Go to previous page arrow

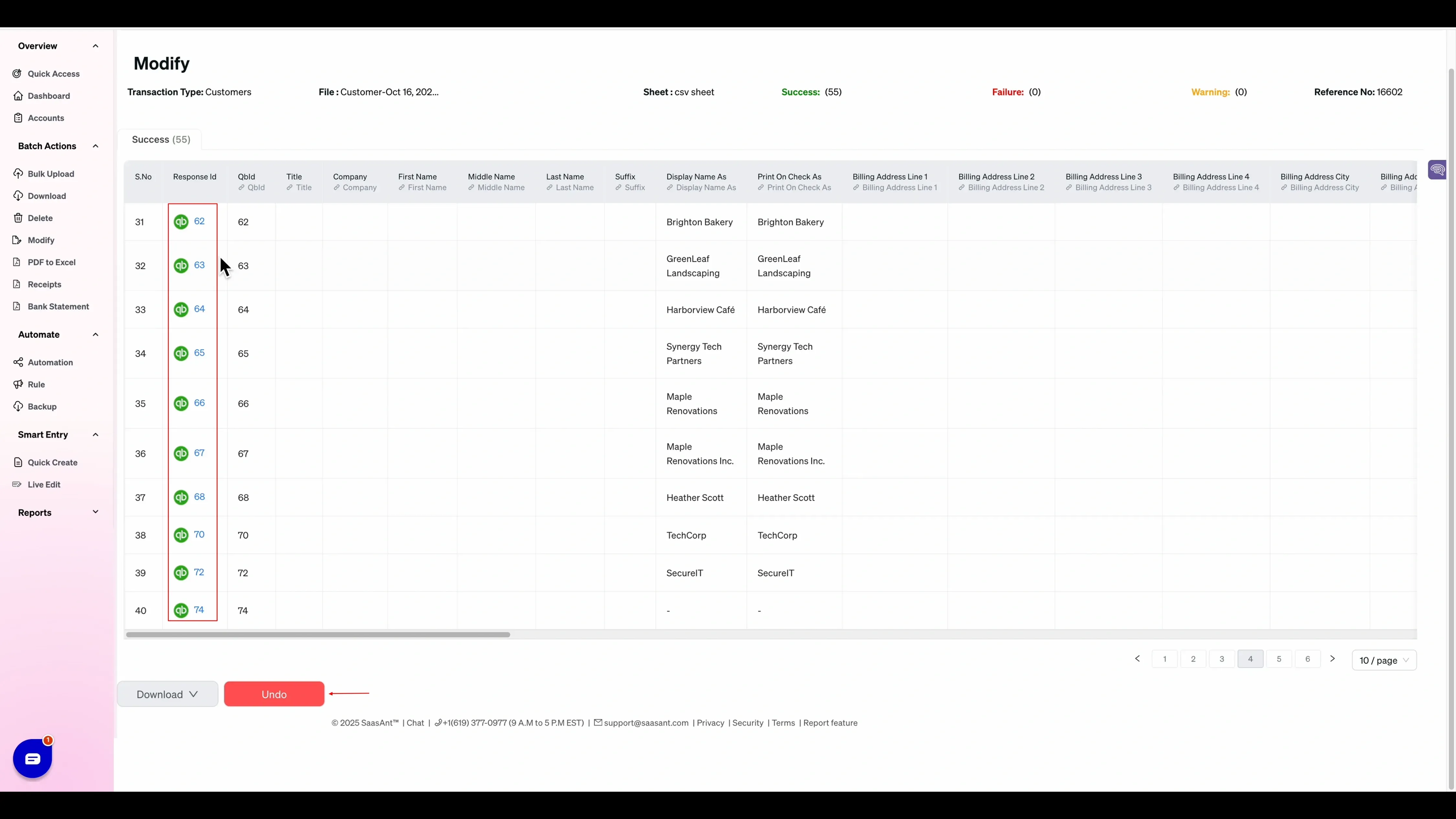click(1137, 658)
